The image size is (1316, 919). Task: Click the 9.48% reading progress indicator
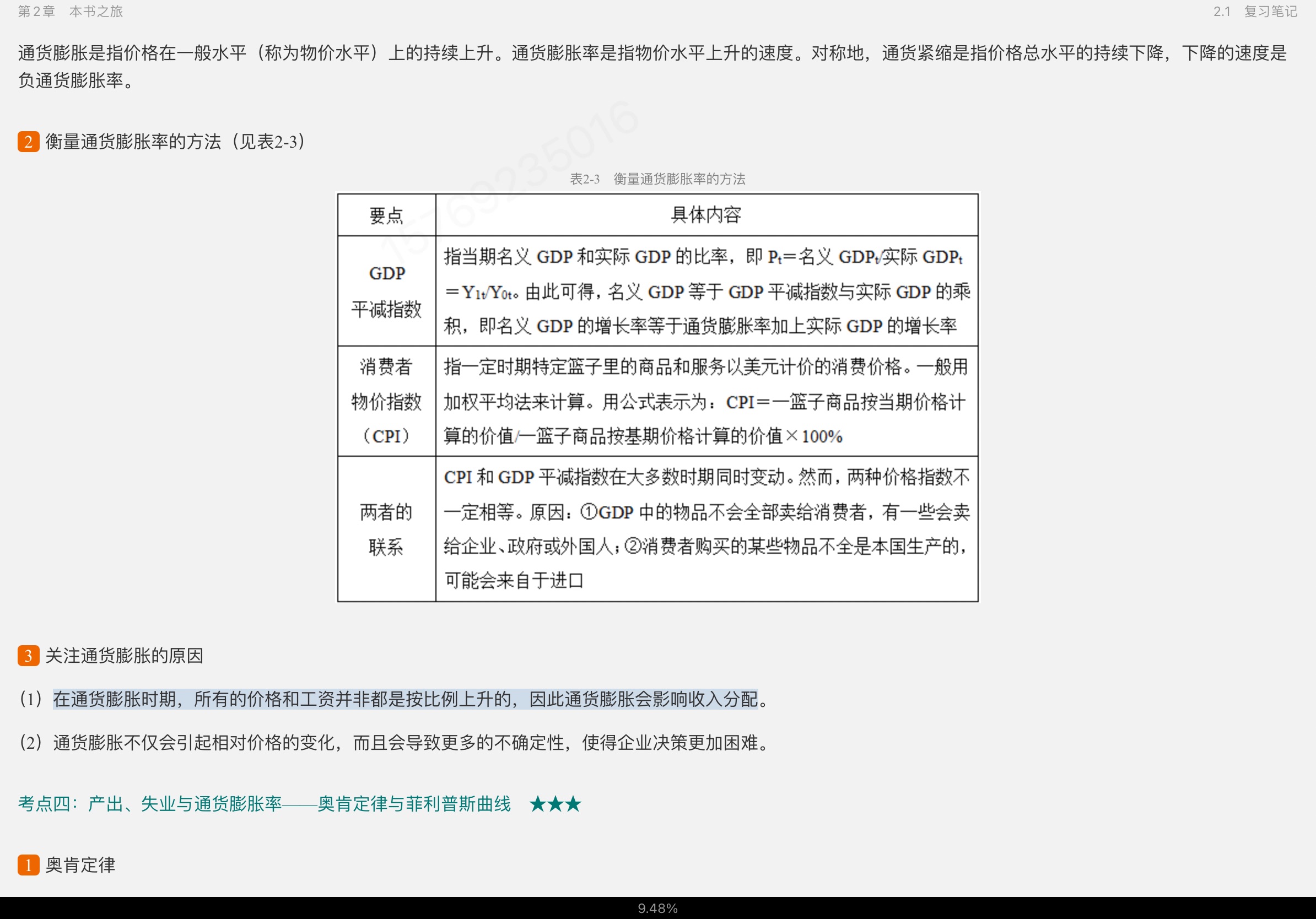coord(657,908)
